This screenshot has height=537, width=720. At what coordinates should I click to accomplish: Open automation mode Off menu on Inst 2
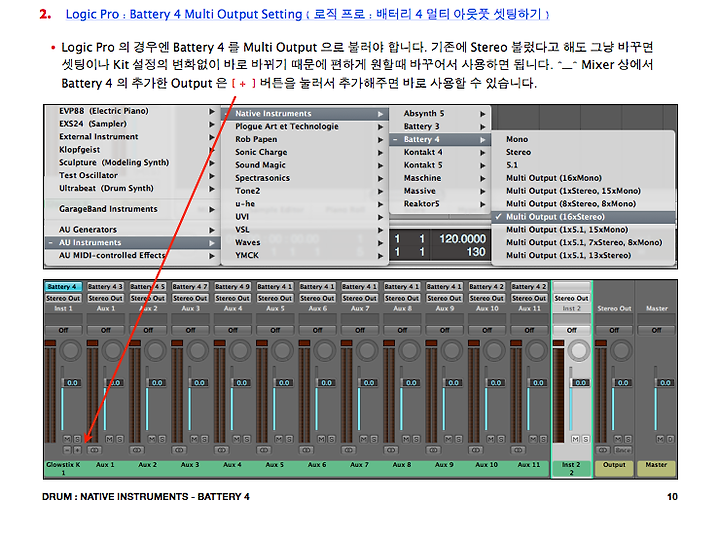(x=571, y=330)
